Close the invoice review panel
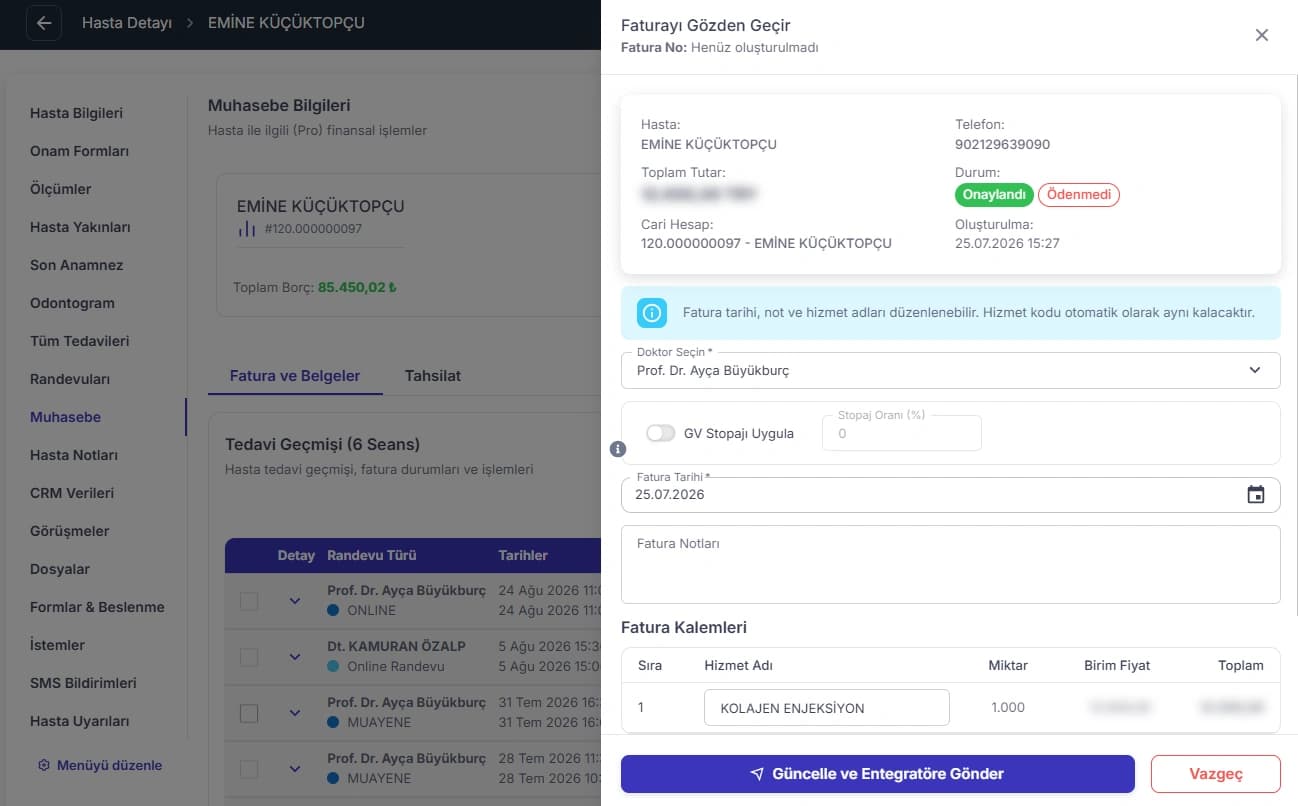Screen dimensions: 1298x806 (1262, 35)
